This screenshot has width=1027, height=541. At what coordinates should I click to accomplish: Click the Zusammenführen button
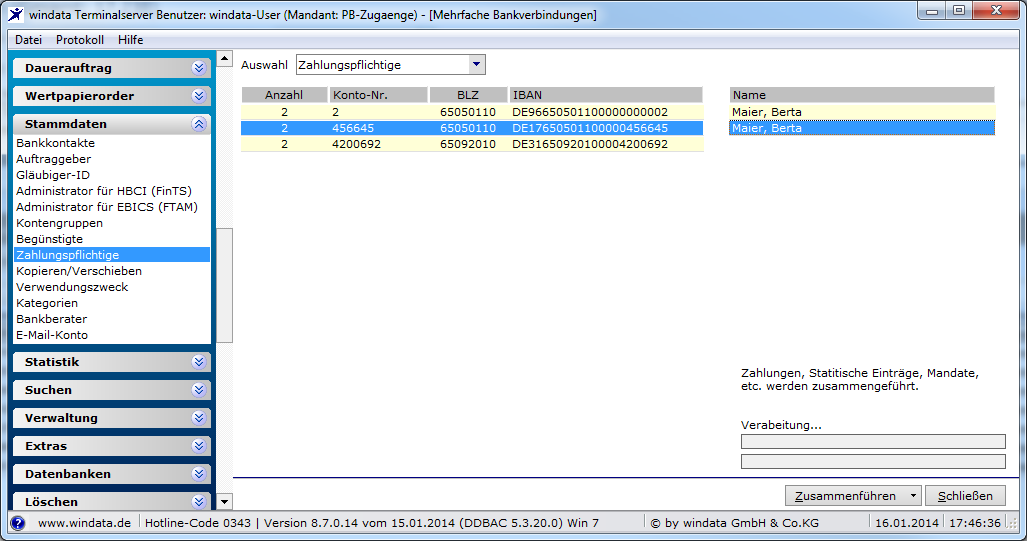(x=846, y=496)
